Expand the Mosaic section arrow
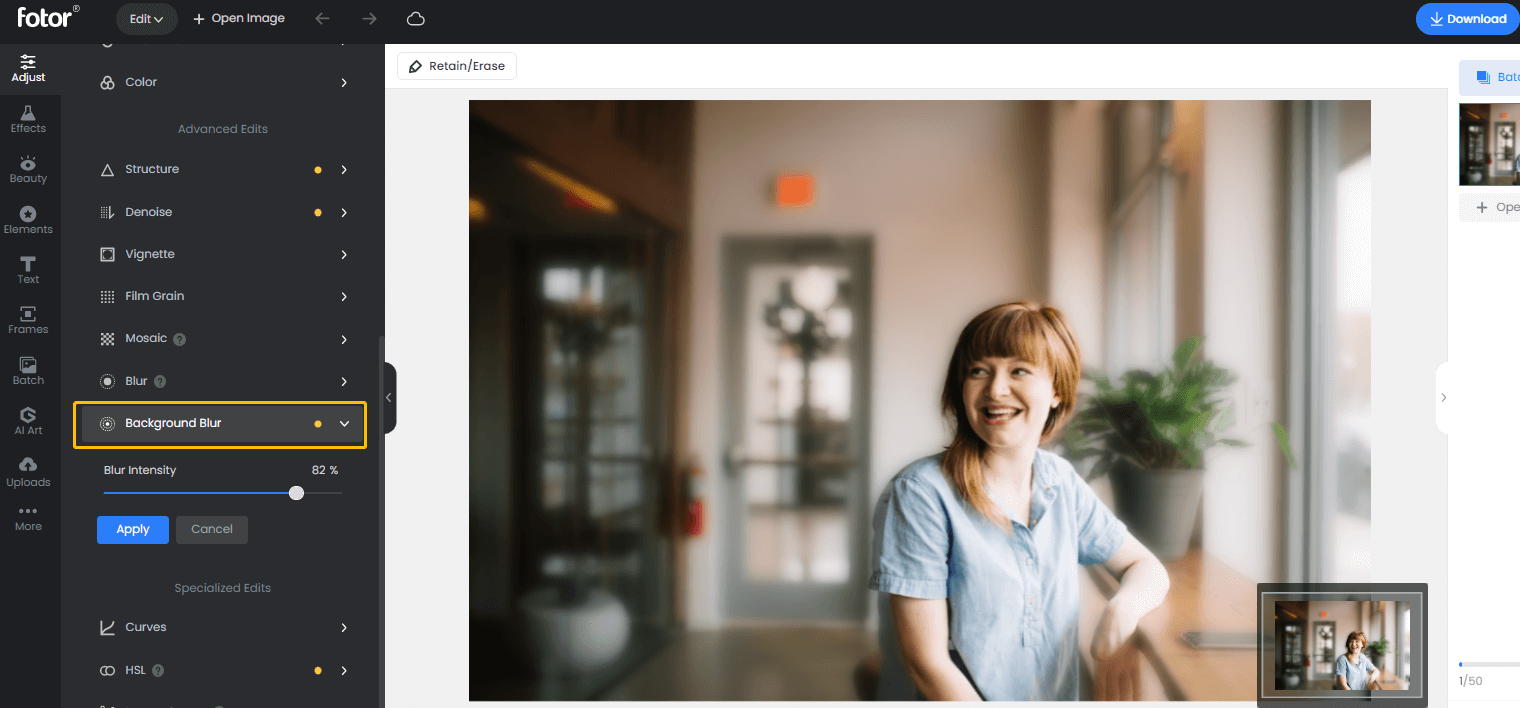 click(344, 339)
